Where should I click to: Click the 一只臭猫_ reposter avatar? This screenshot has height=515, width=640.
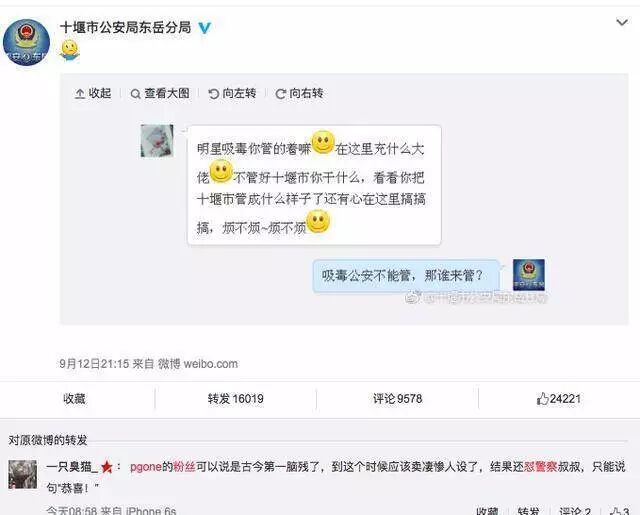point(22,474)
